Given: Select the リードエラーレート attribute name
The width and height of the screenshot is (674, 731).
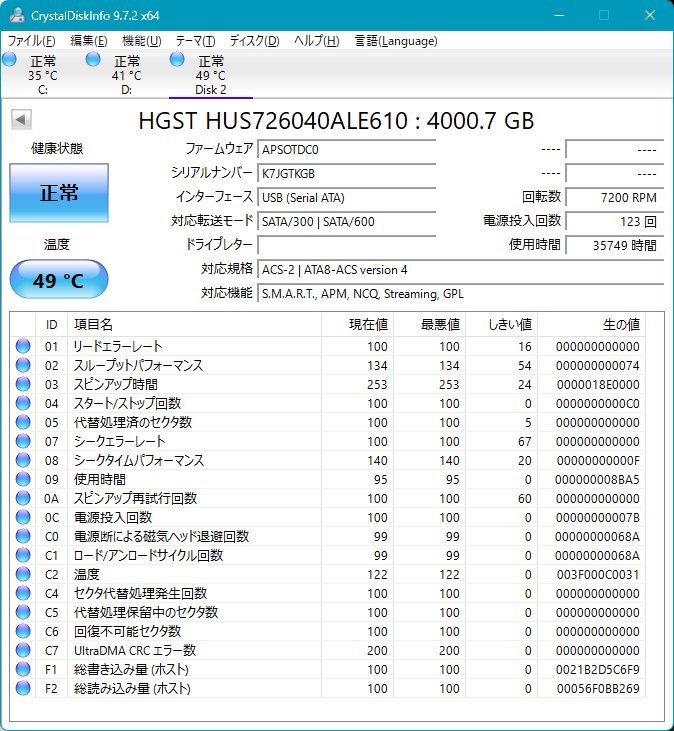Looking at the screenshot, I should tap(118, 346).
